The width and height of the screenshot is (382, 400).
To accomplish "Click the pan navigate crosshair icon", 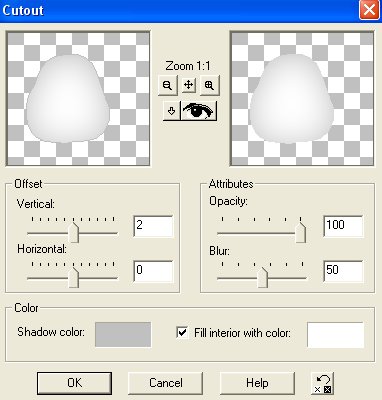I will pos(188,85).
